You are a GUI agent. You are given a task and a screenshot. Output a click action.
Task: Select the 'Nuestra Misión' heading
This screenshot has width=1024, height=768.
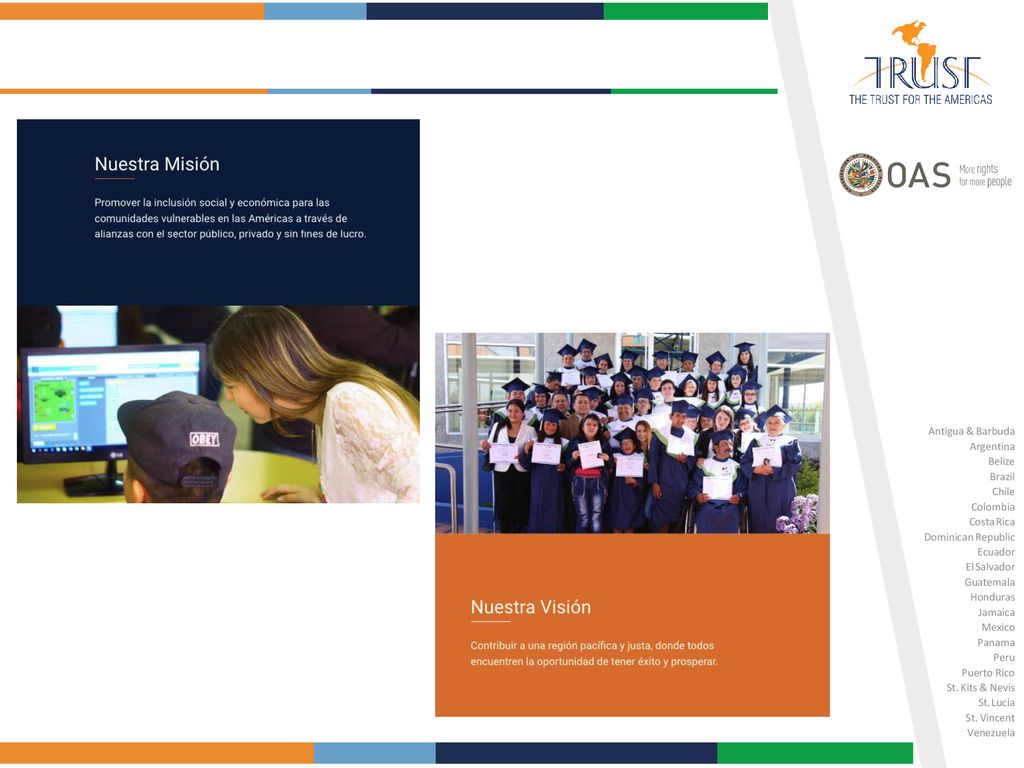click(x=157, y=164)
